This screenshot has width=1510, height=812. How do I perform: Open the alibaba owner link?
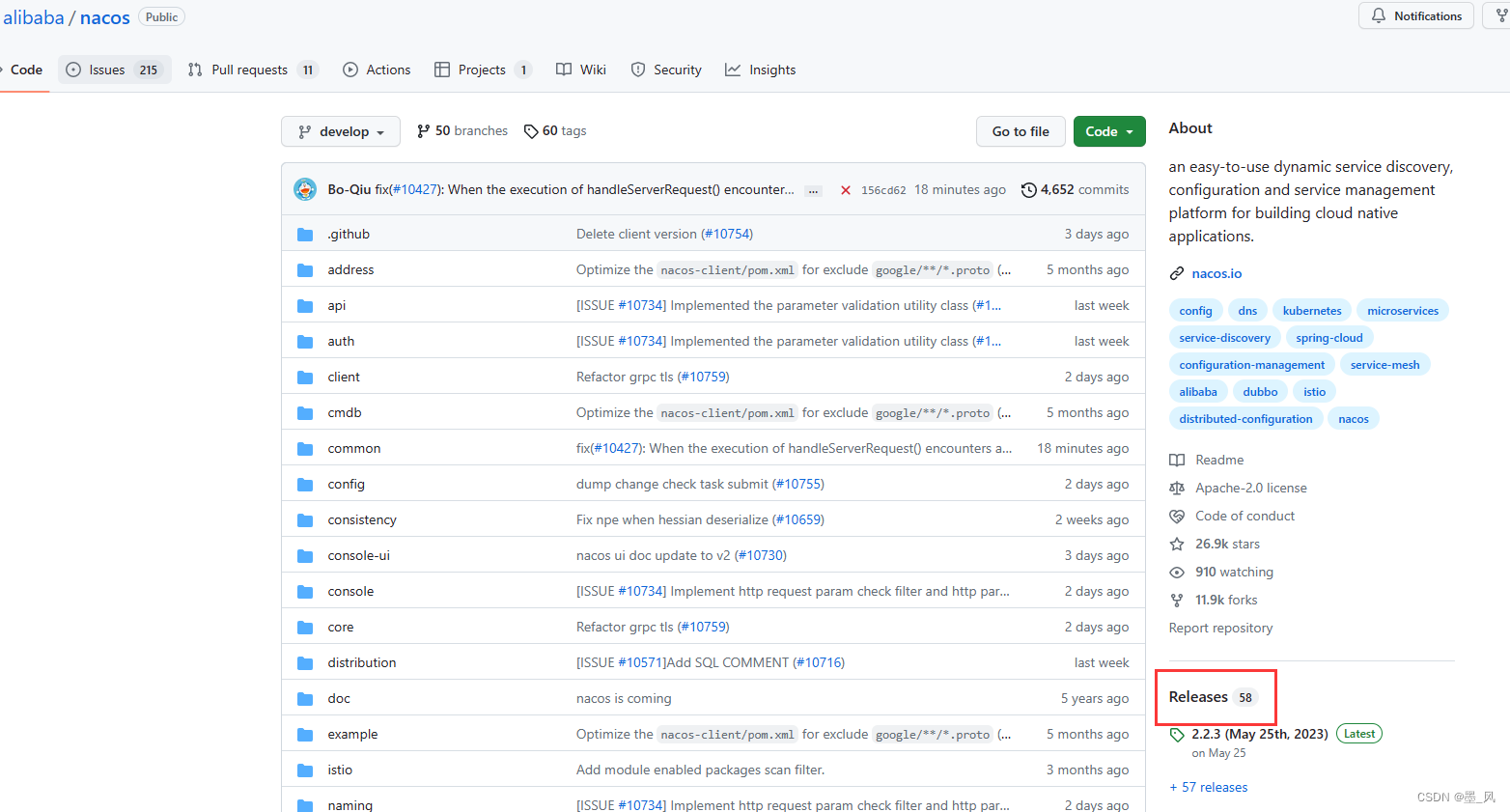[33, 17]
